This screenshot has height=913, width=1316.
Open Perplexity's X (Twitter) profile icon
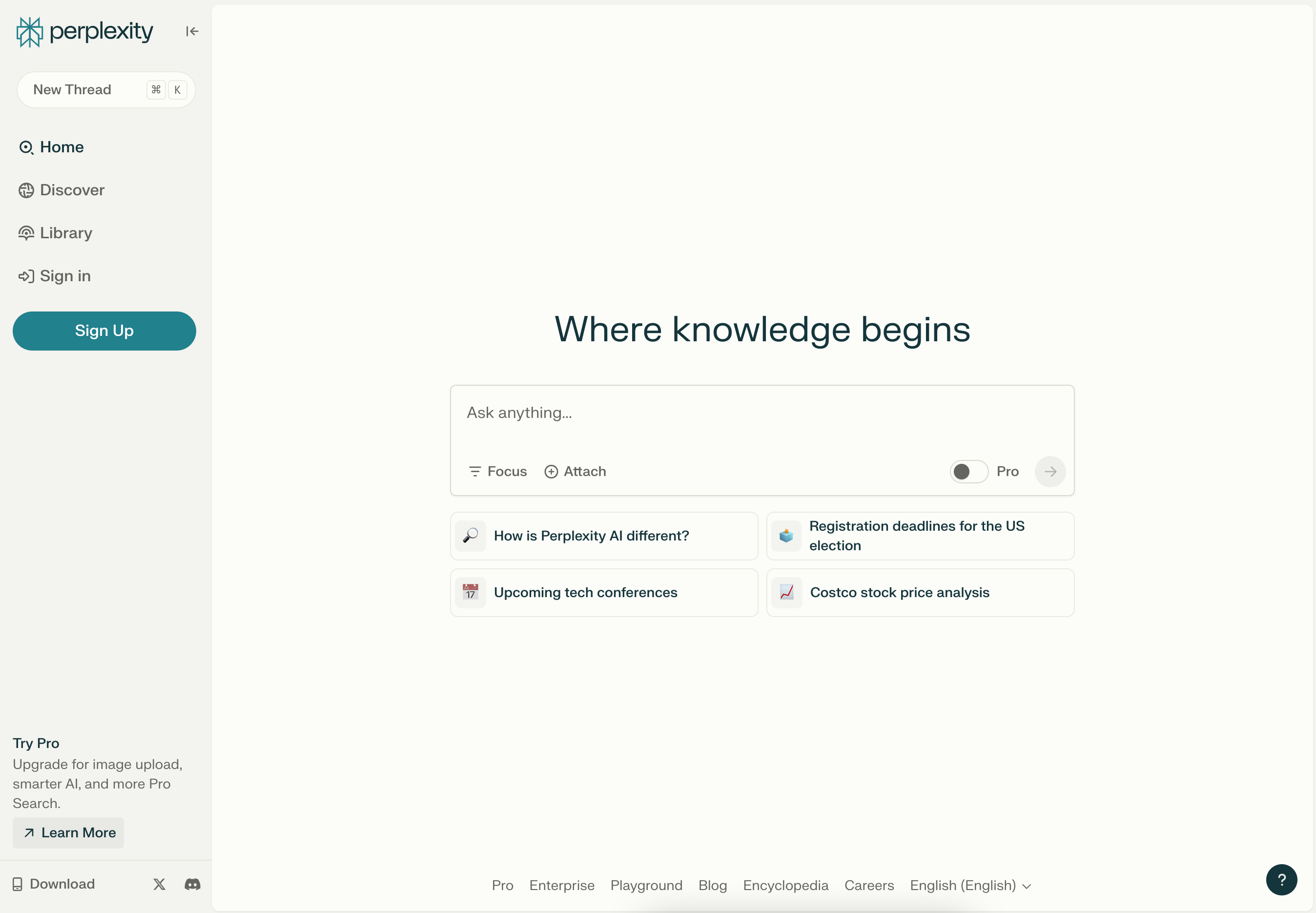point(160,884)
